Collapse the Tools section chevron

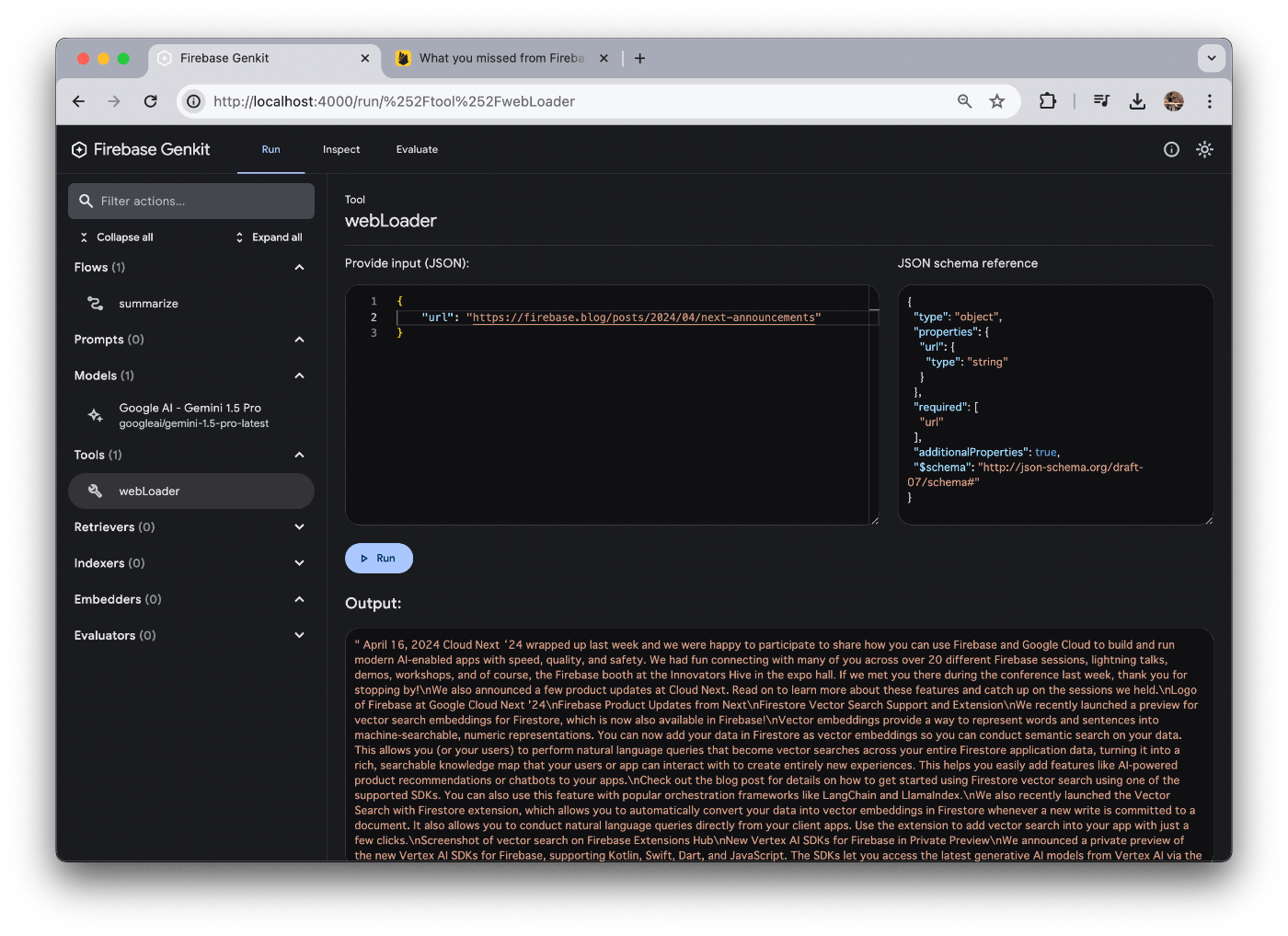pos(299,455)
